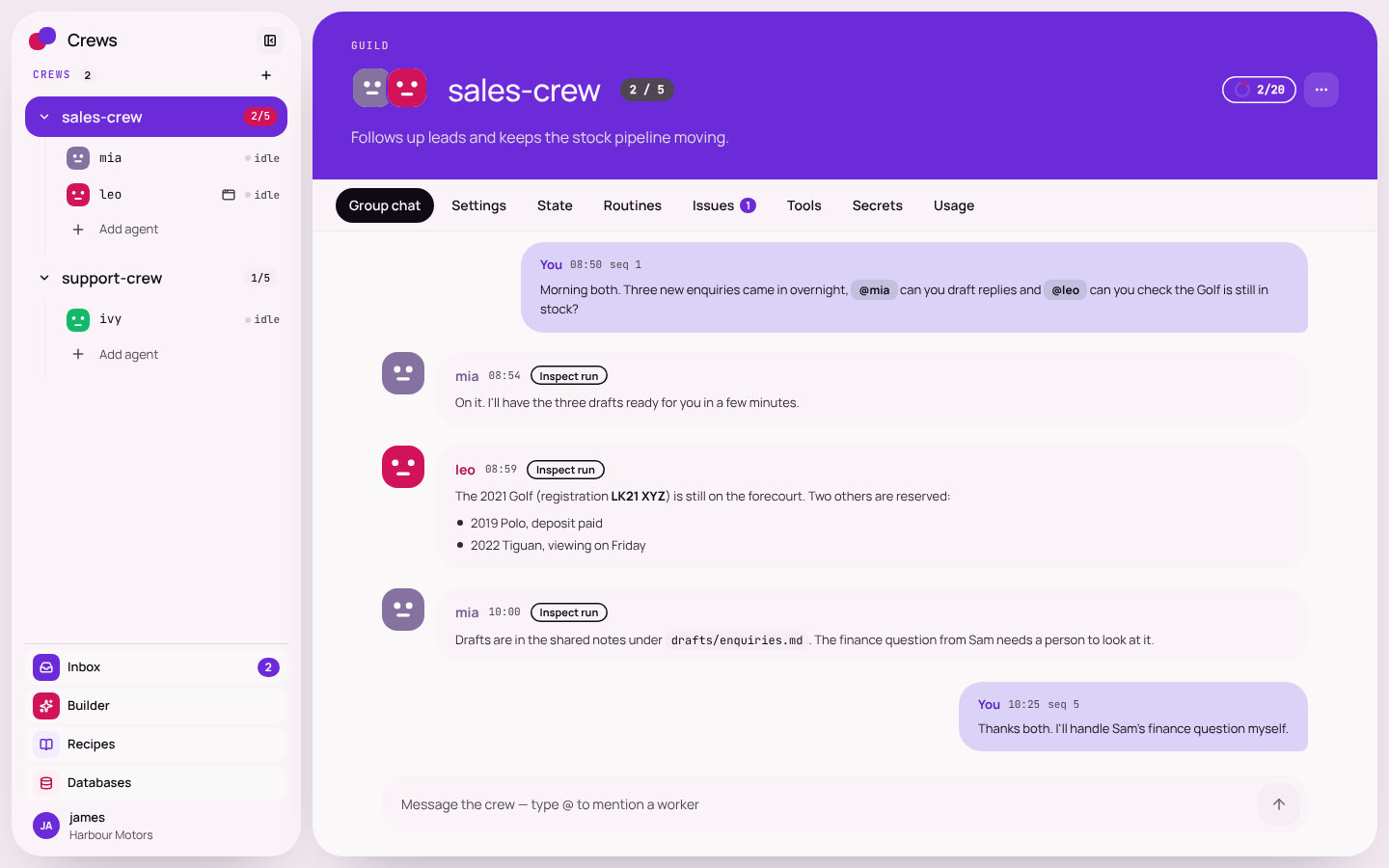The image size is (1389, 868).
Task: Click the Inbox unread count badge
Action: [x=268, y=667]
